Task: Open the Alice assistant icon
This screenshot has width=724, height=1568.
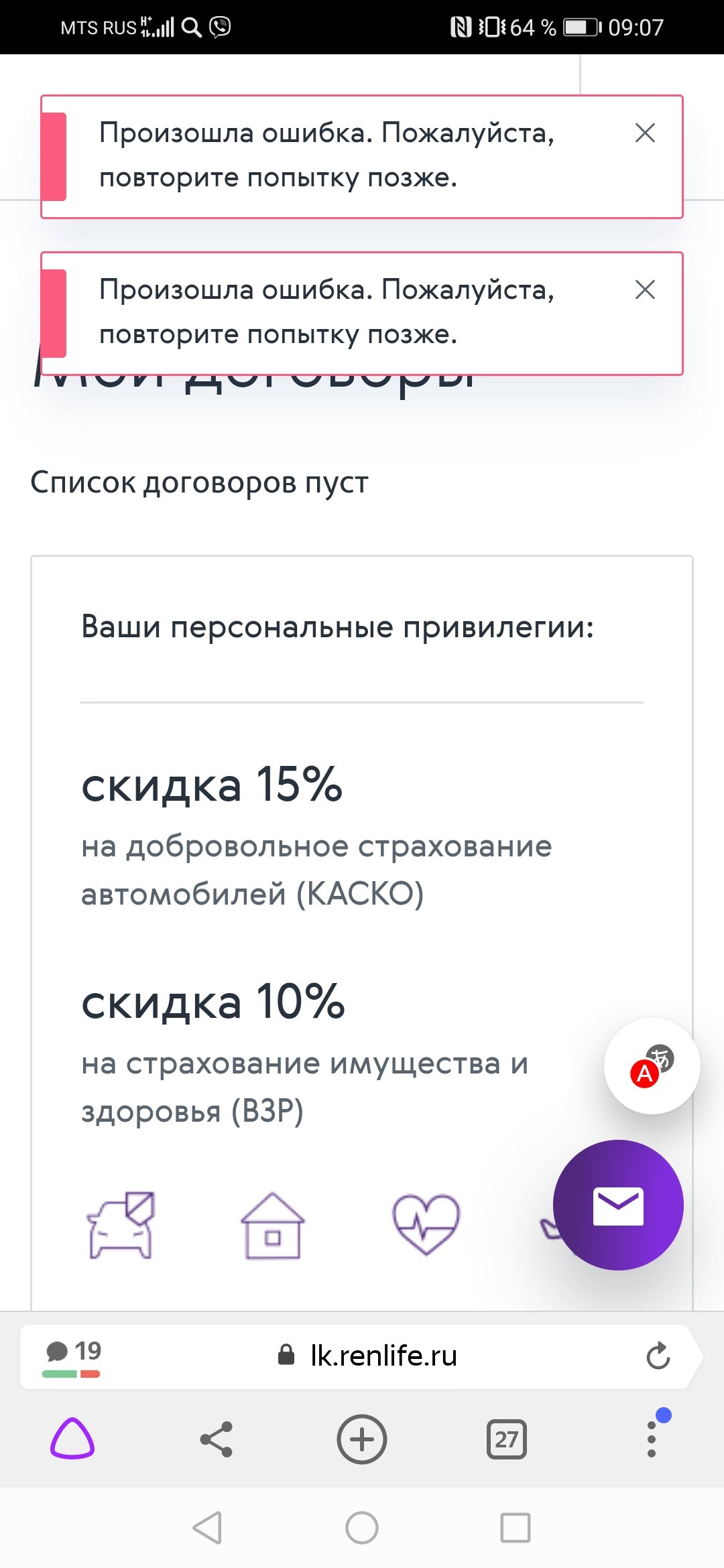Action: (72, 1438)
